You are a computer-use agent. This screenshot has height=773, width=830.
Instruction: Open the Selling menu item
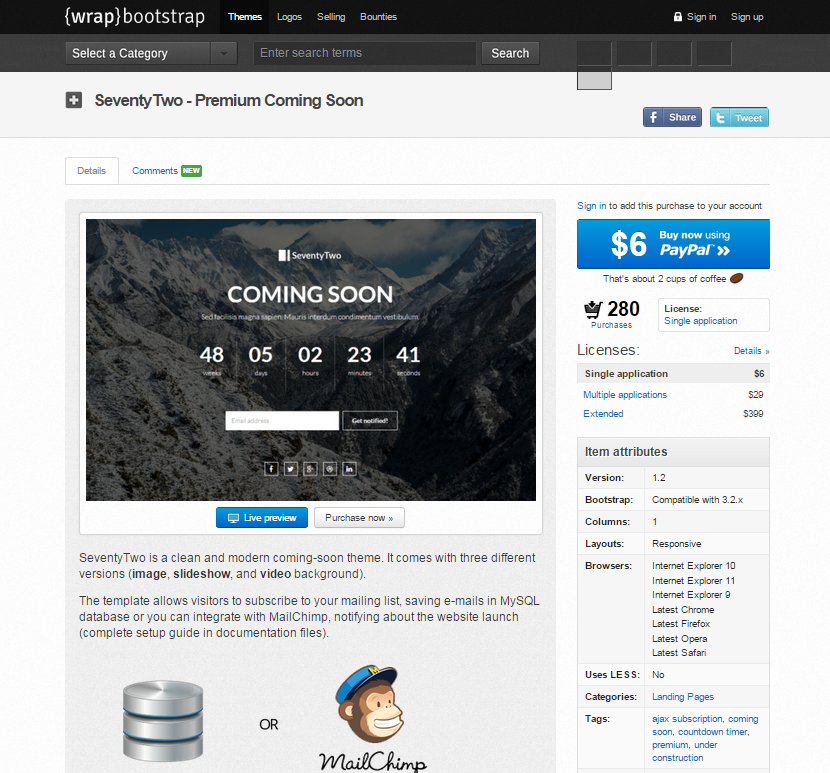(x=331, y=16)
